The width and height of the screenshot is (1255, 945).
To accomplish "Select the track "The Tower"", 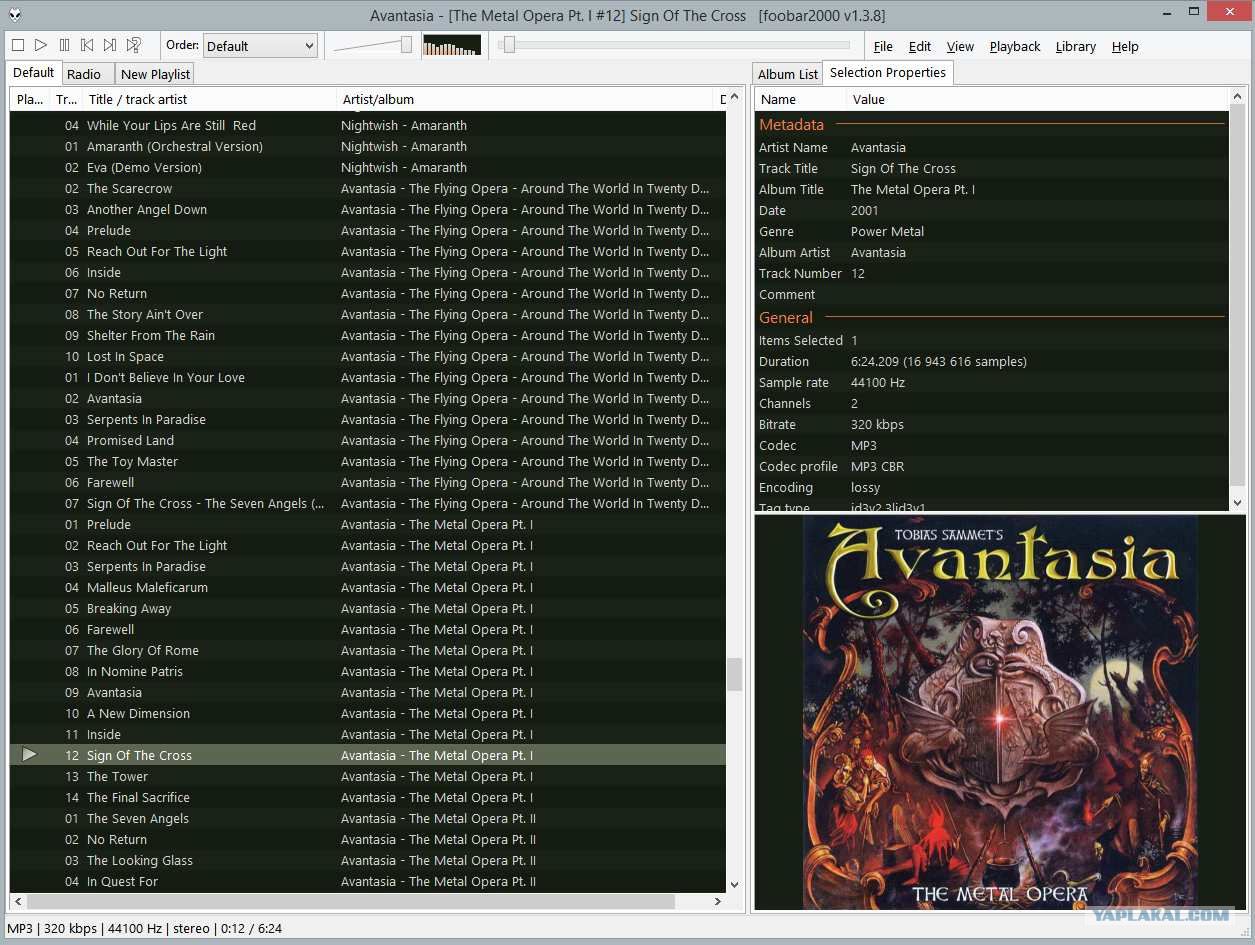I will (x=117, y=777).
